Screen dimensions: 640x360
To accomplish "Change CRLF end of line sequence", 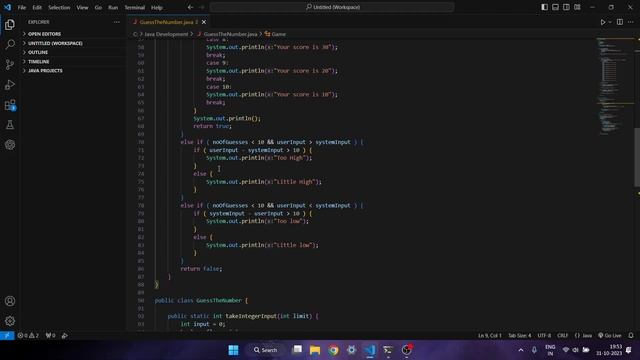I will pos(562,336).
